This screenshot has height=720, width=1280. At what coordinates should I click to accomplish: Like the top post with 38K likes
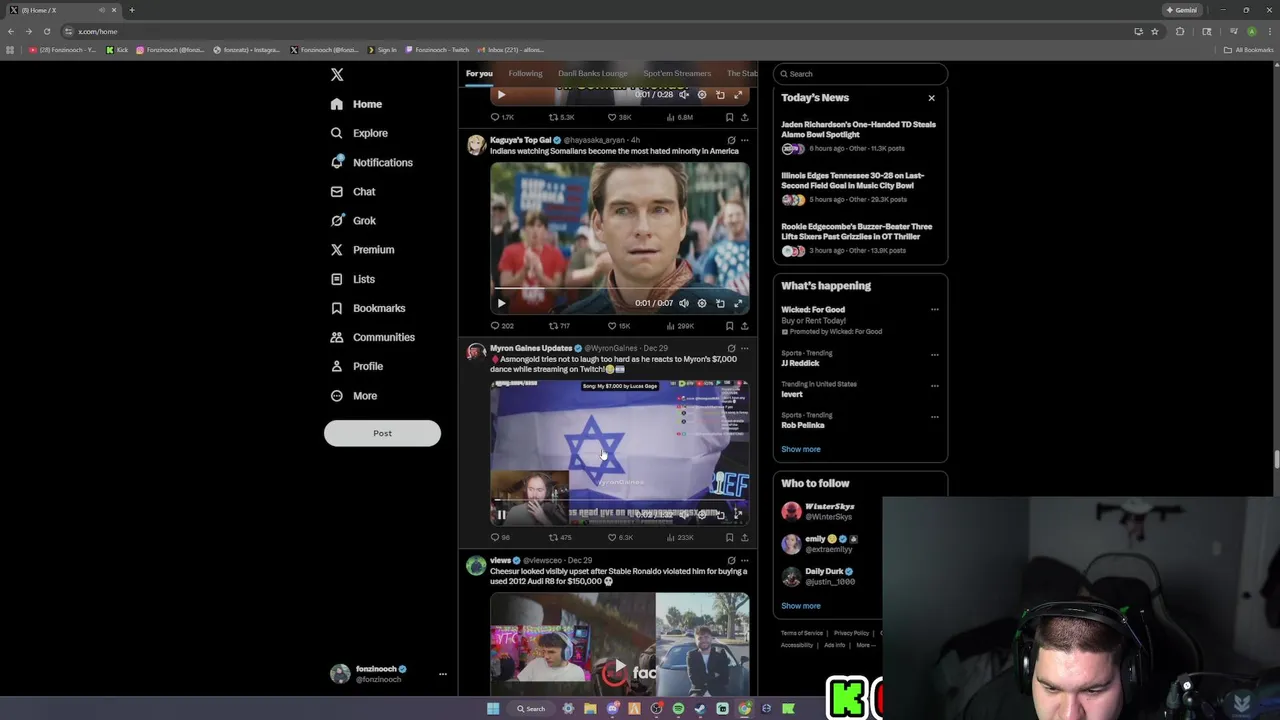619,117
